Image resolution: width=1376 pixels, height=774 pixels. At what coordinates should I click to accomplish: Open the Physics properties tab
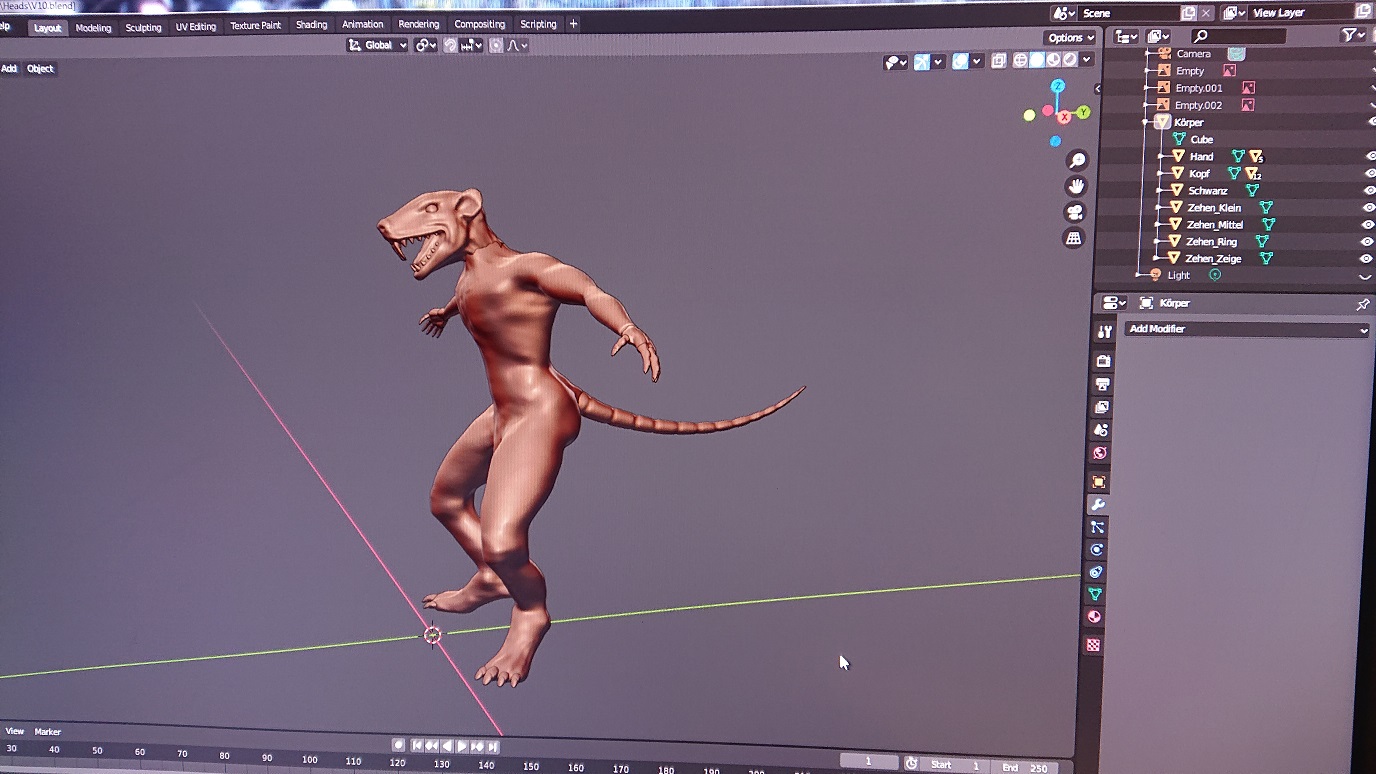1096,549
